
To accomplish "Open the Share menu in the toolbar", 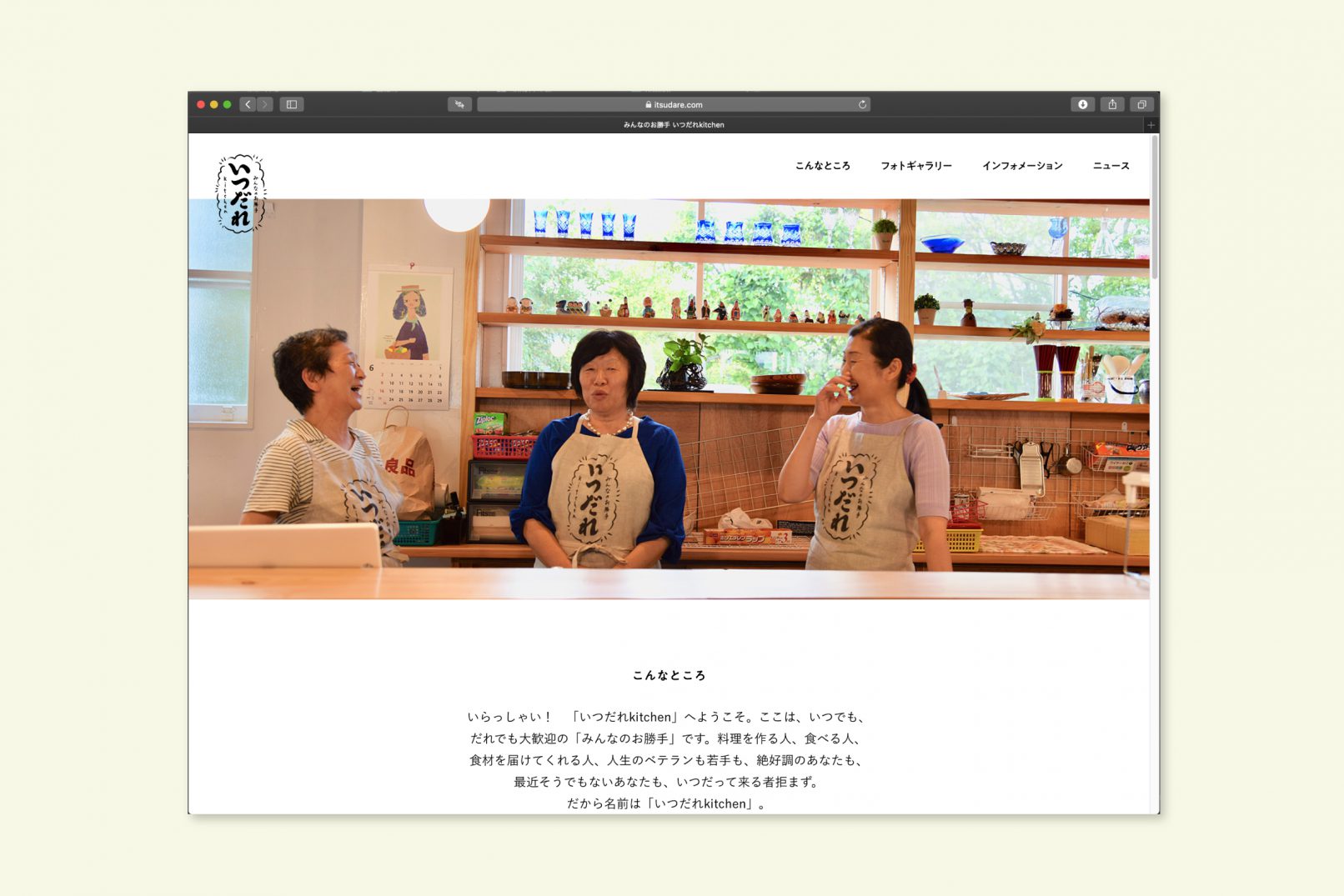I will (1112, 104).
